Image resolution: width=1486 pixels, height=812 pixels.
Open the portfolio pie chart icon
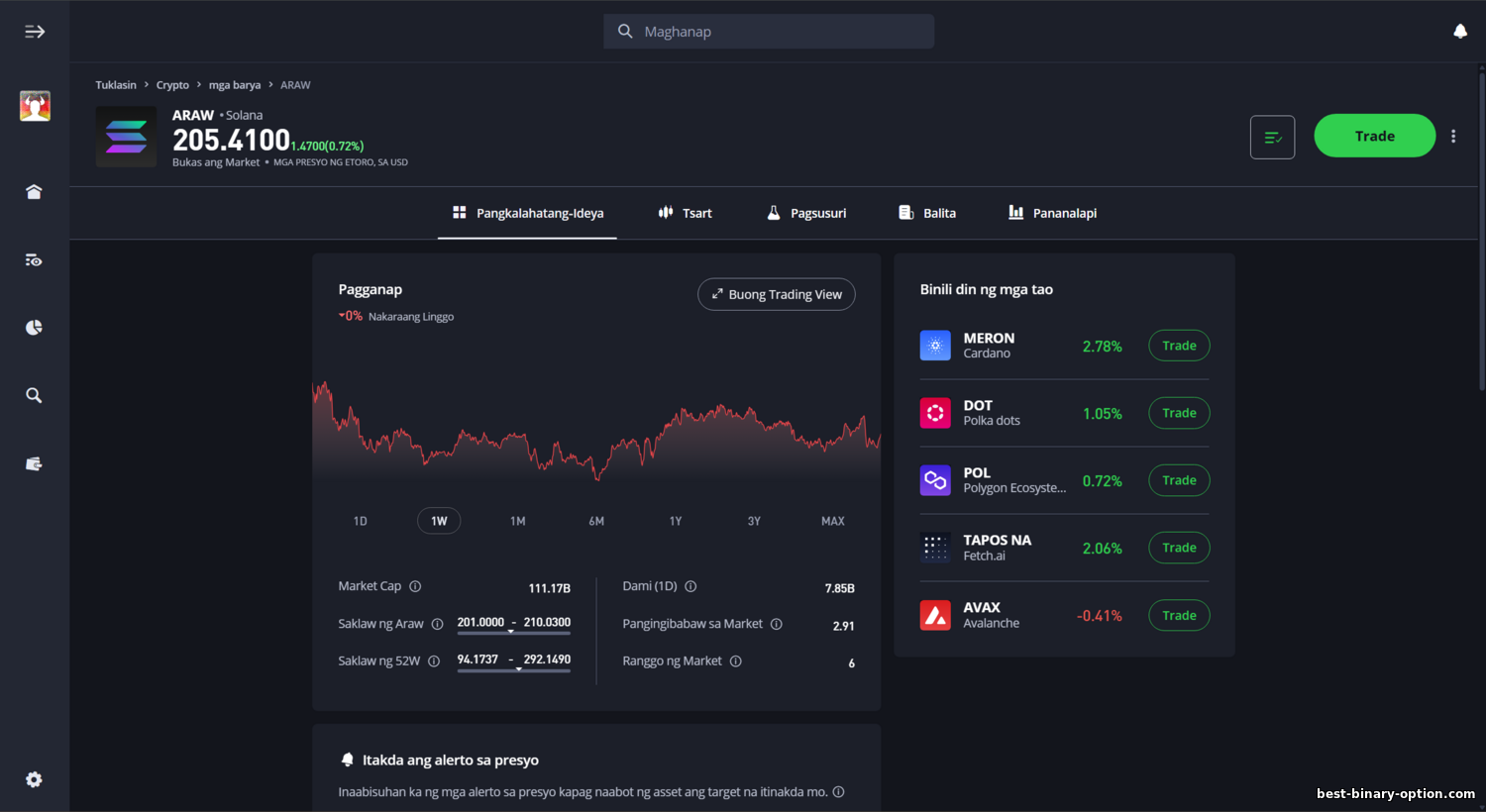pos(34,328)
